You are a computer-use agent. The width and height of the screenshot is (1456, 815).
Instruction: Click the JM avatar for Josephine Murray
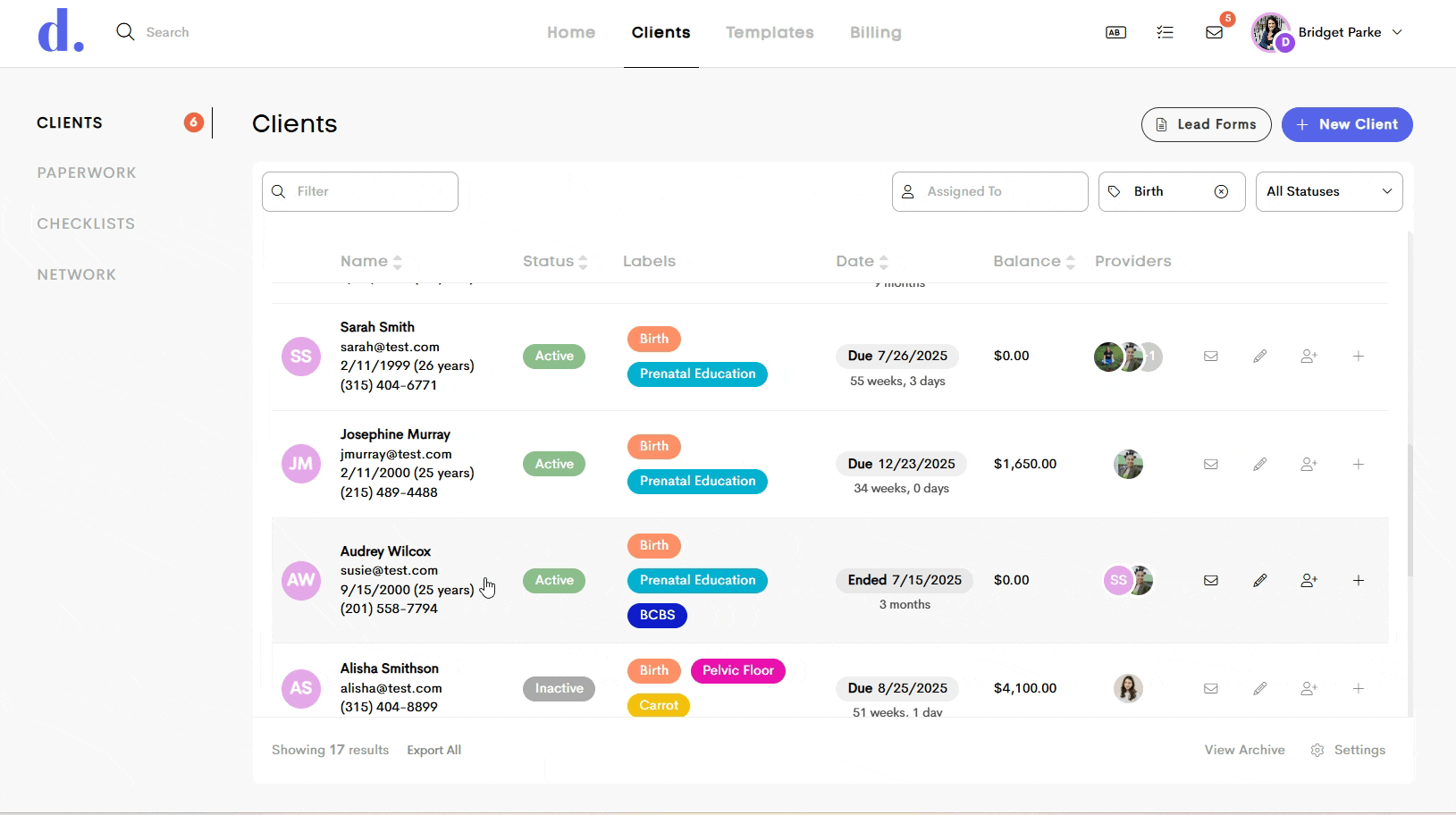[x=301, y=464]
